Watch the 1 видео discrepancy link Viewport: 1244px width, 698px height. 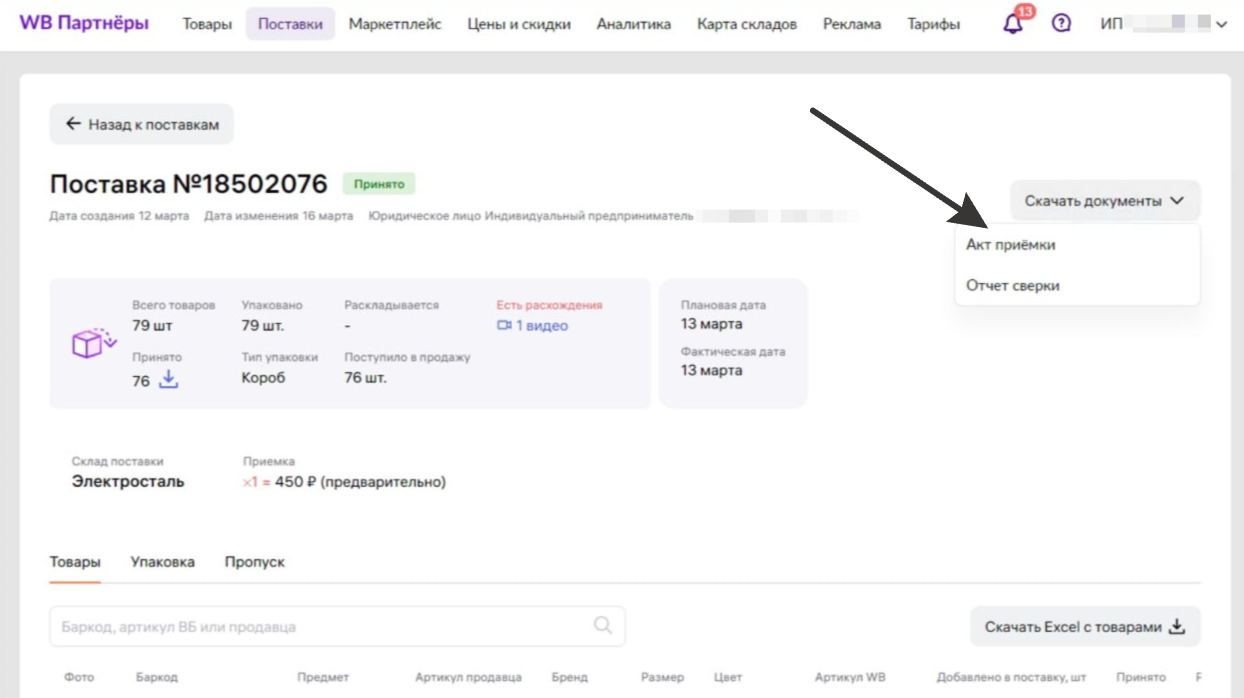[x=532, y=326]
